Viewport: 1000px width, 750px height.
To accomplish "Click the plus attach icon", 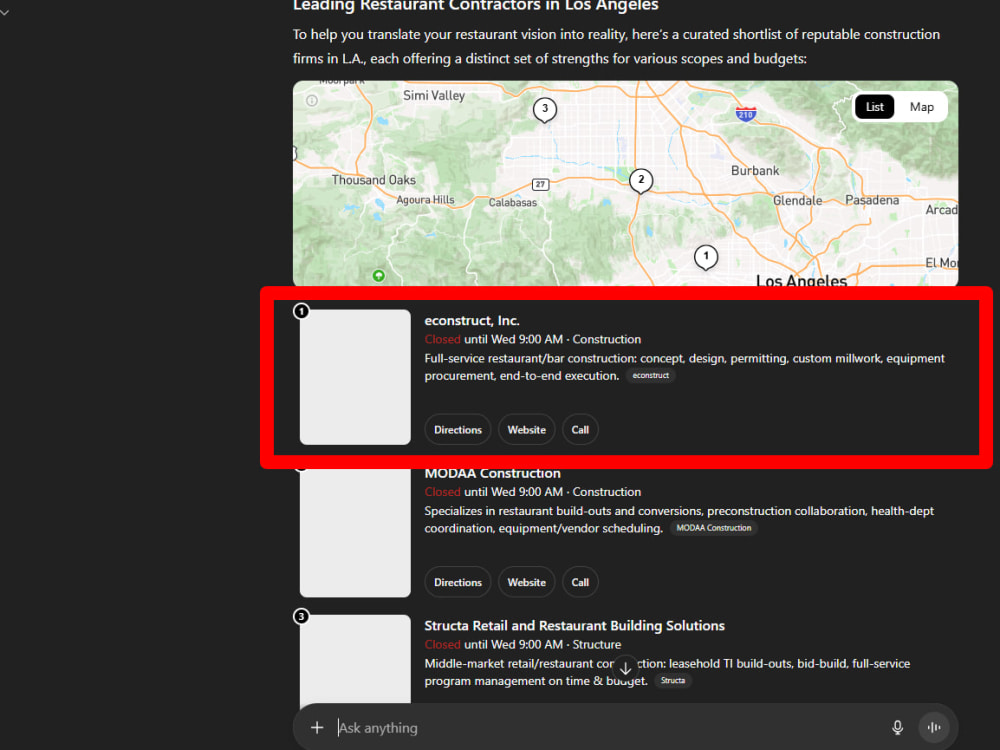I will click(x=317, y=727).
